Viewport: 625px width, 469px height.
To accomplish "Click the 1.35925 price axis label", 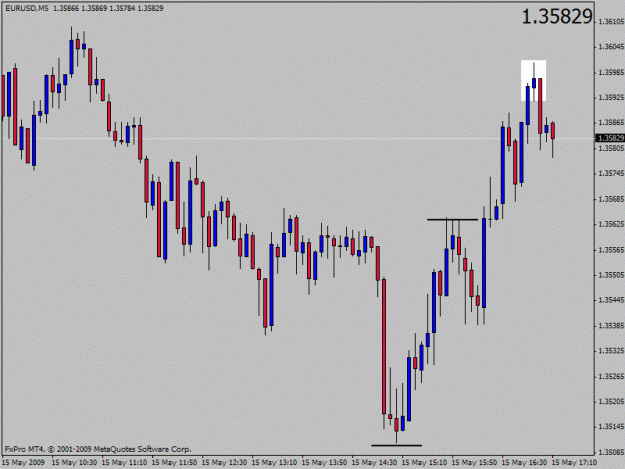I will point(611,98).
